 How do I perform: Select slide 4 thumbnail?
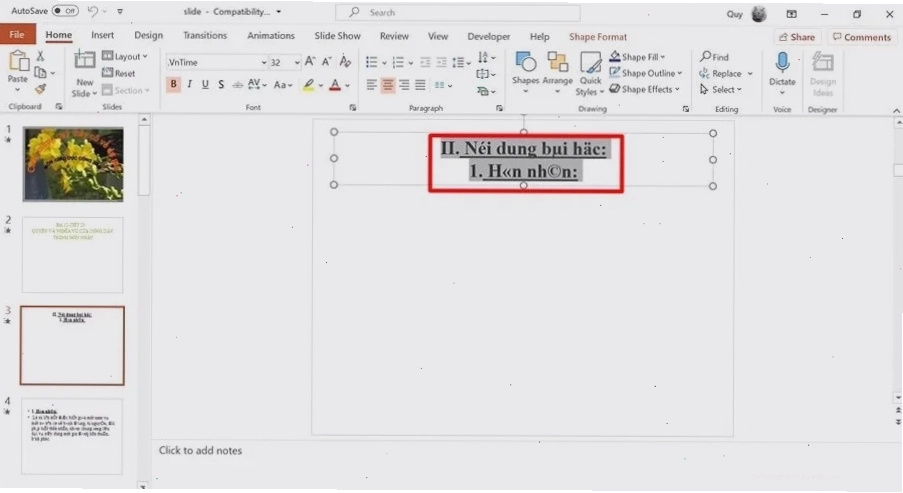click(x=72, y=436)
